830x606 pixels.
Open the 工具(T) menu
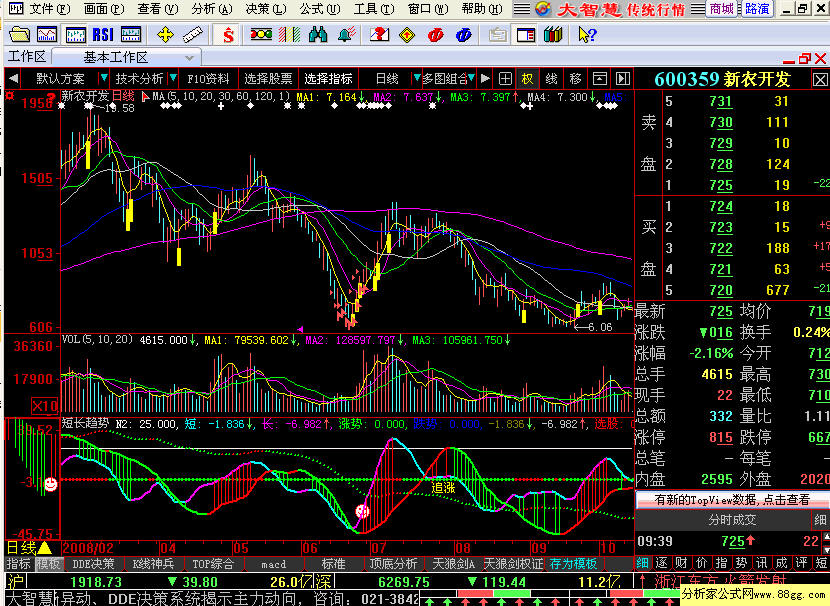pos(374,8)
